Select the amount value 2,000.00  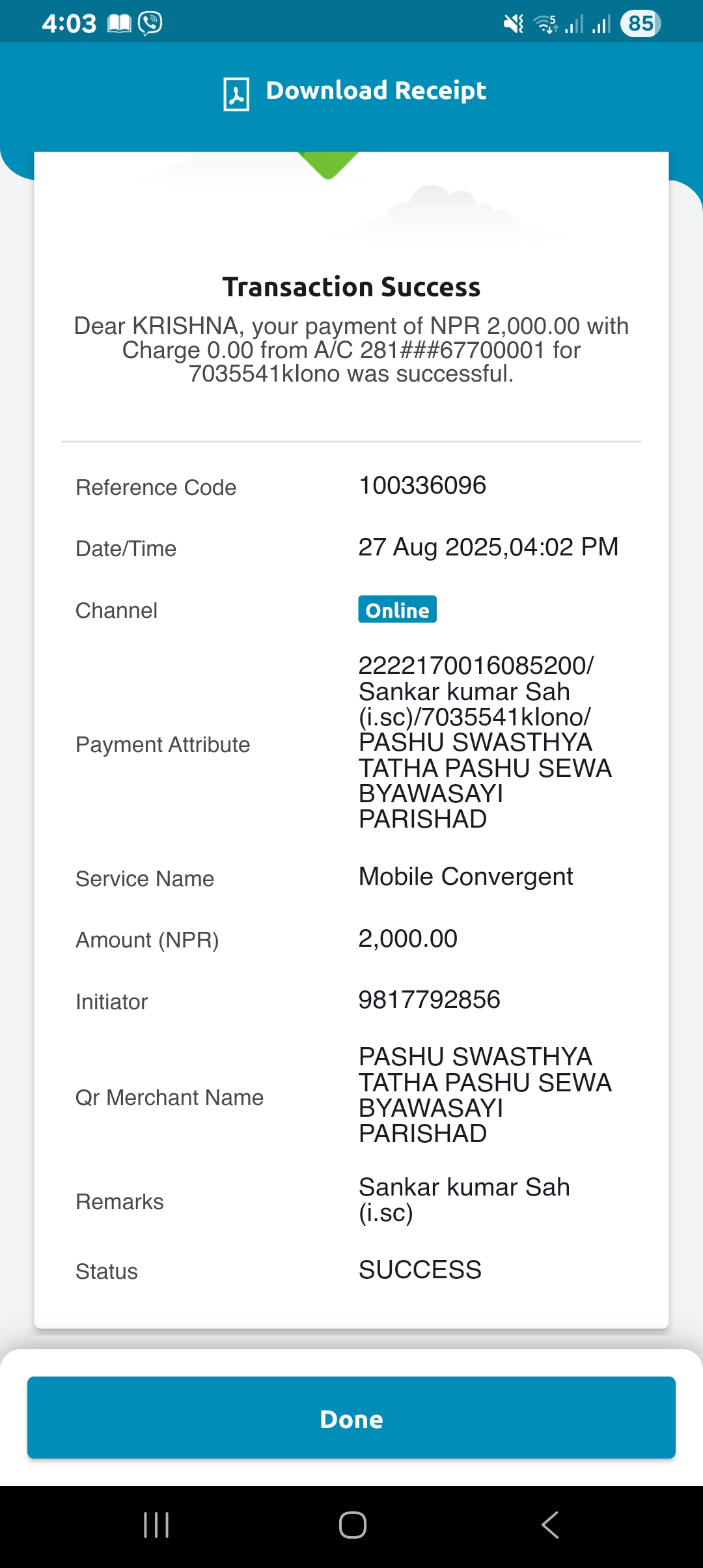(x=408, y=938)
